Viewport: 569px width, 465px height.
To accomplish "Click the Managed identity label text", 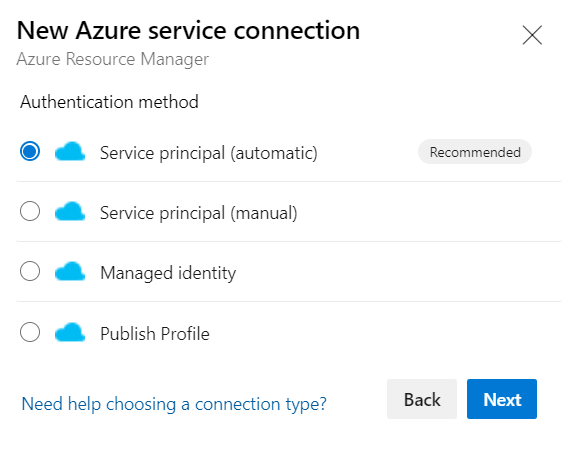I will tap(168, 273).
